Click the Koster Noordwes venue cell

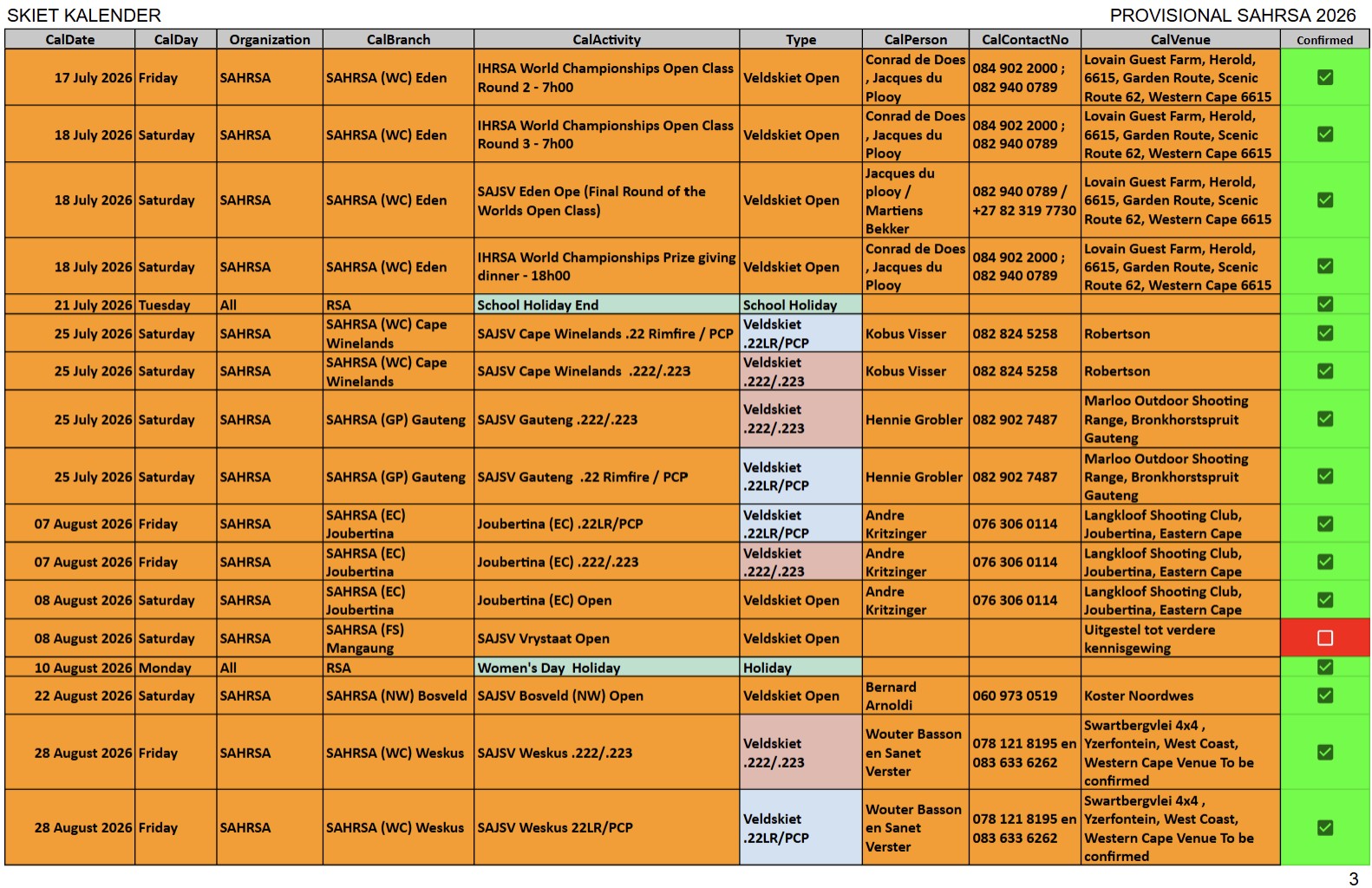coord(1181,695)
